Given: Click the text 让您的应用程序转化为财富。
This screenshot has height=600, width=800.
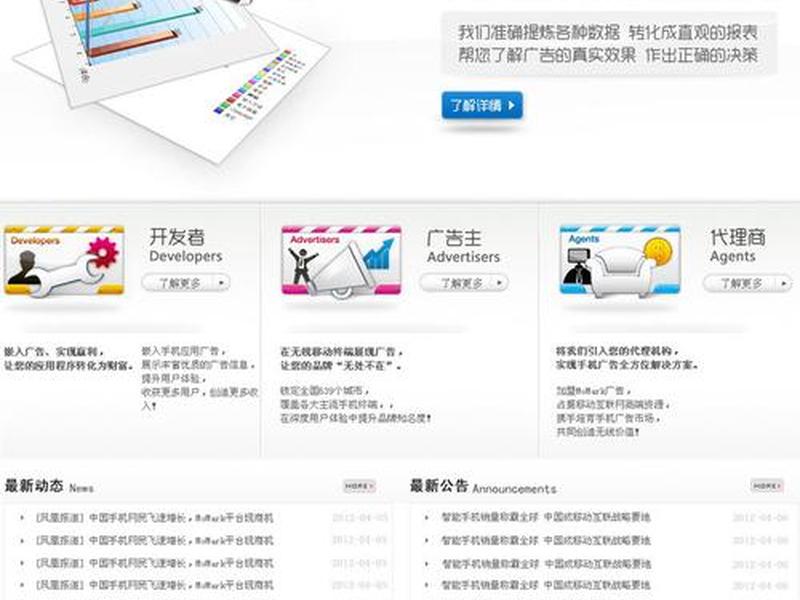Looking at the screenshot, I should point(69,366).
